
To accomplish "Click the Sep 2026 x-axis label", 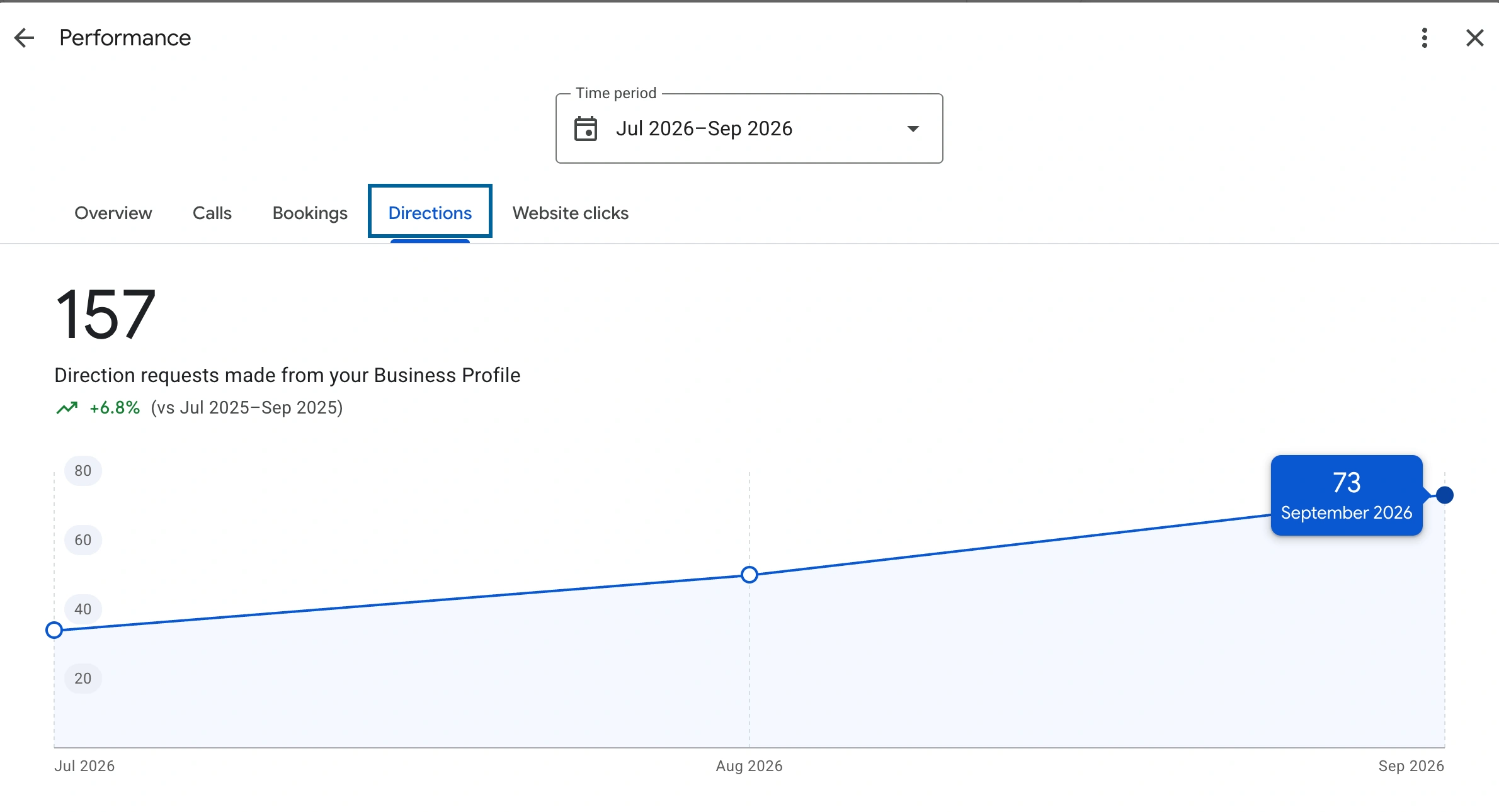I will pyautogui.click(x=1411, y=766).
